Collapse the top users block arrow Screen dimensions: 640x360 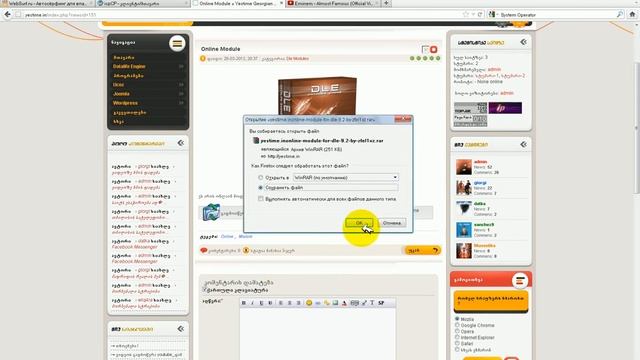coord(523,144)
